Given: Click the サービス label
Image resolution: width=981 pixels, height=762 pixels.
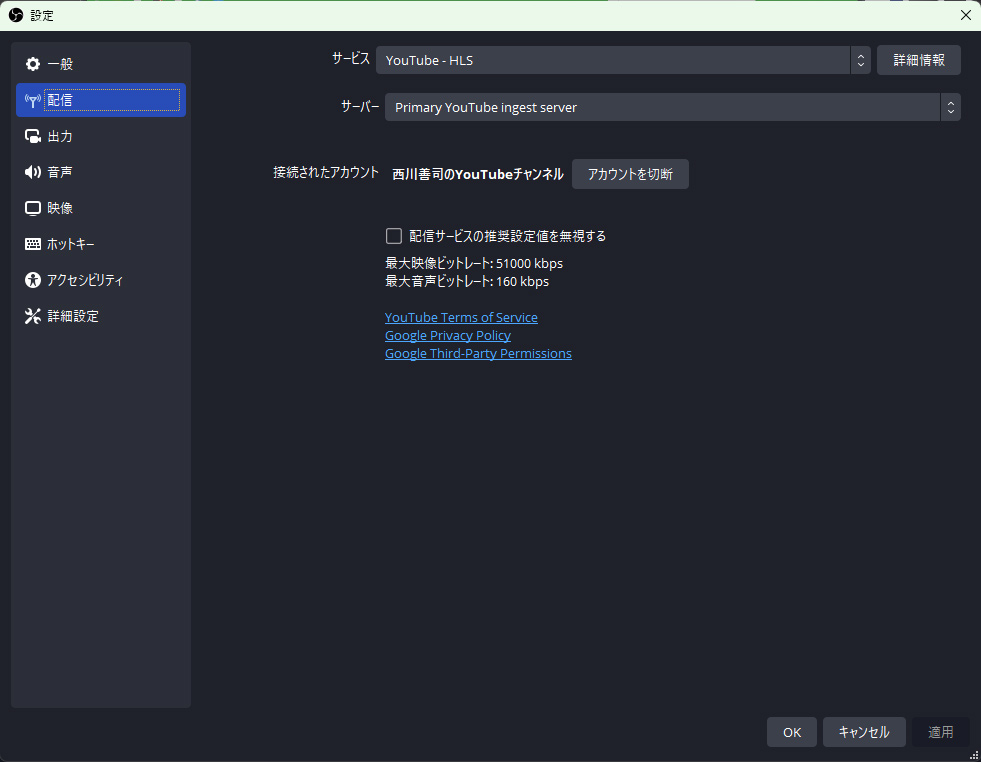Looking at the screenshot, I should click(x=350, y=58).
